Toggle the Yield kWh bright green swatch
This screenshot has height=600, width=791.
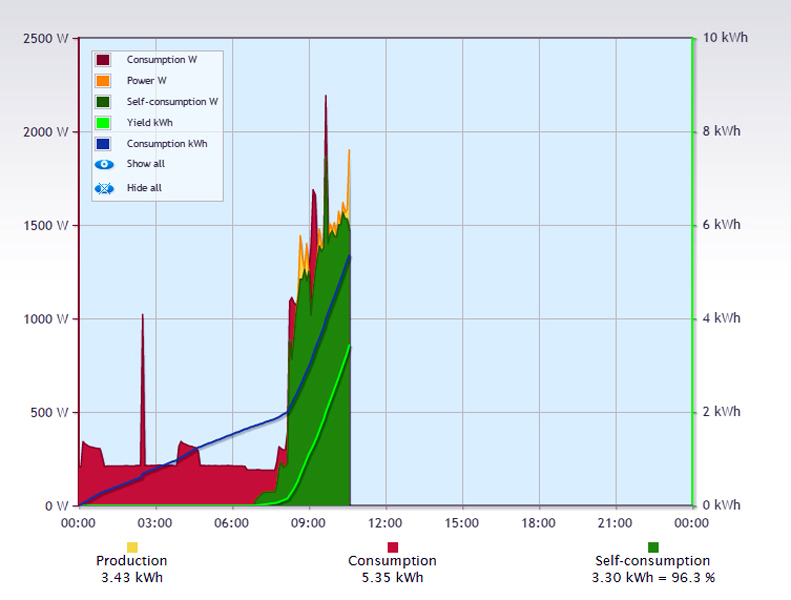(103, 123)
